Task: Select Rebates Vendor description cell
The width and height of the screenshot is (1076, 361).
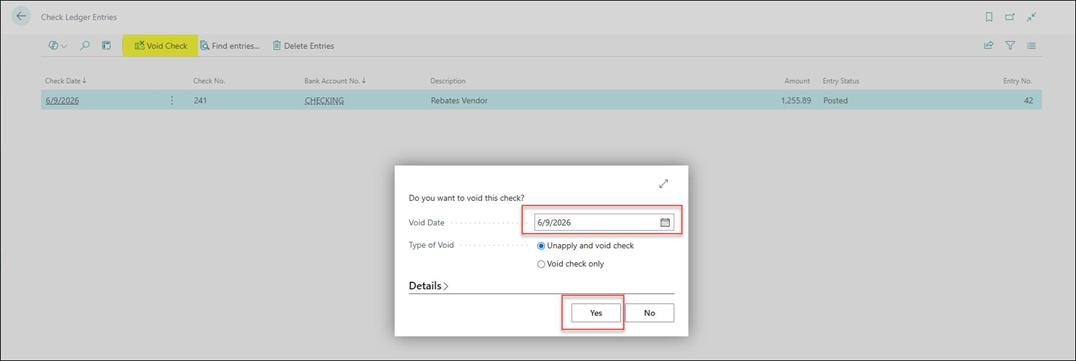Action: 459,100
